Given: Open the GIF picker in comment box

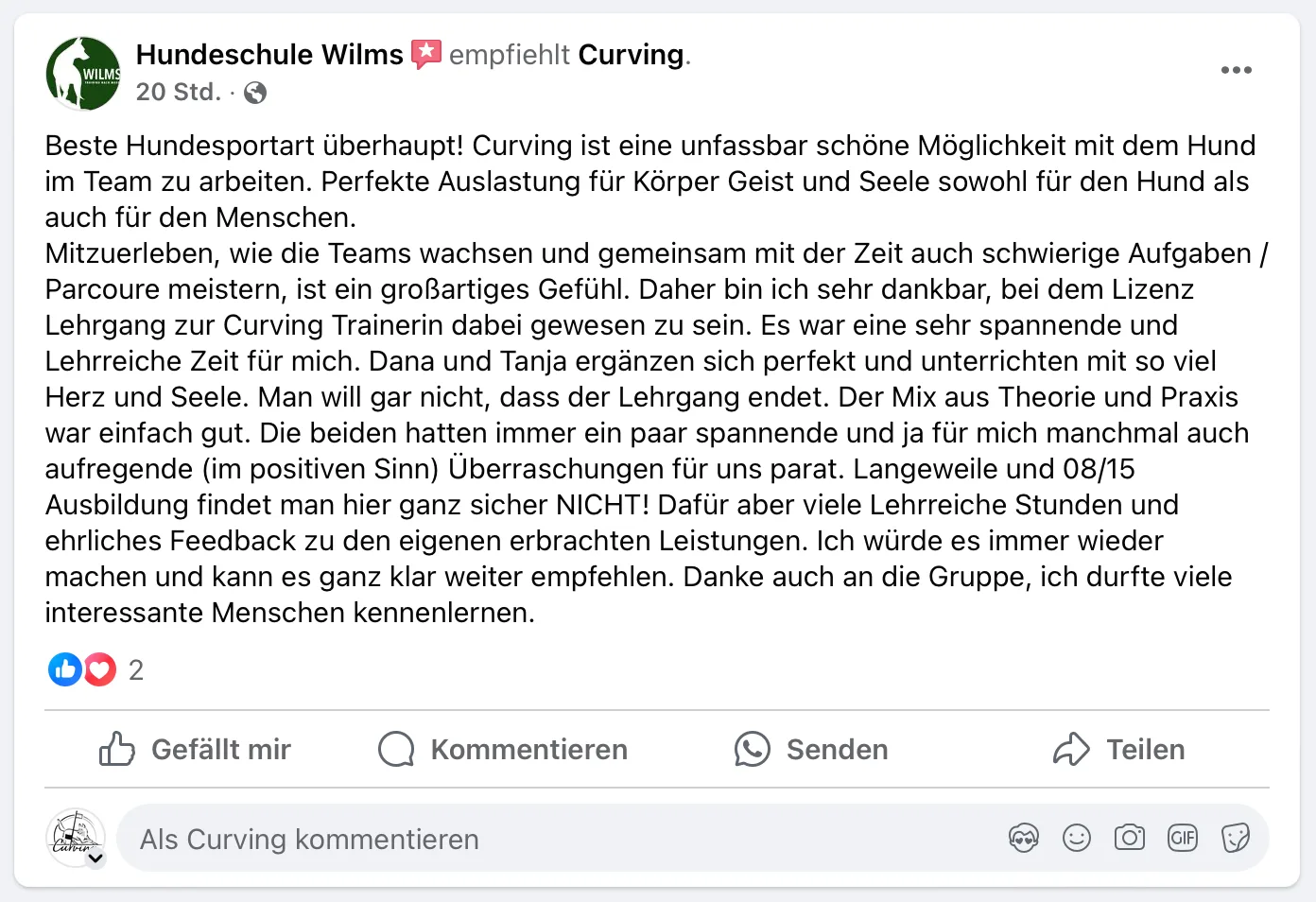Looking at the screenshot, I should [x=1182, y=838].
